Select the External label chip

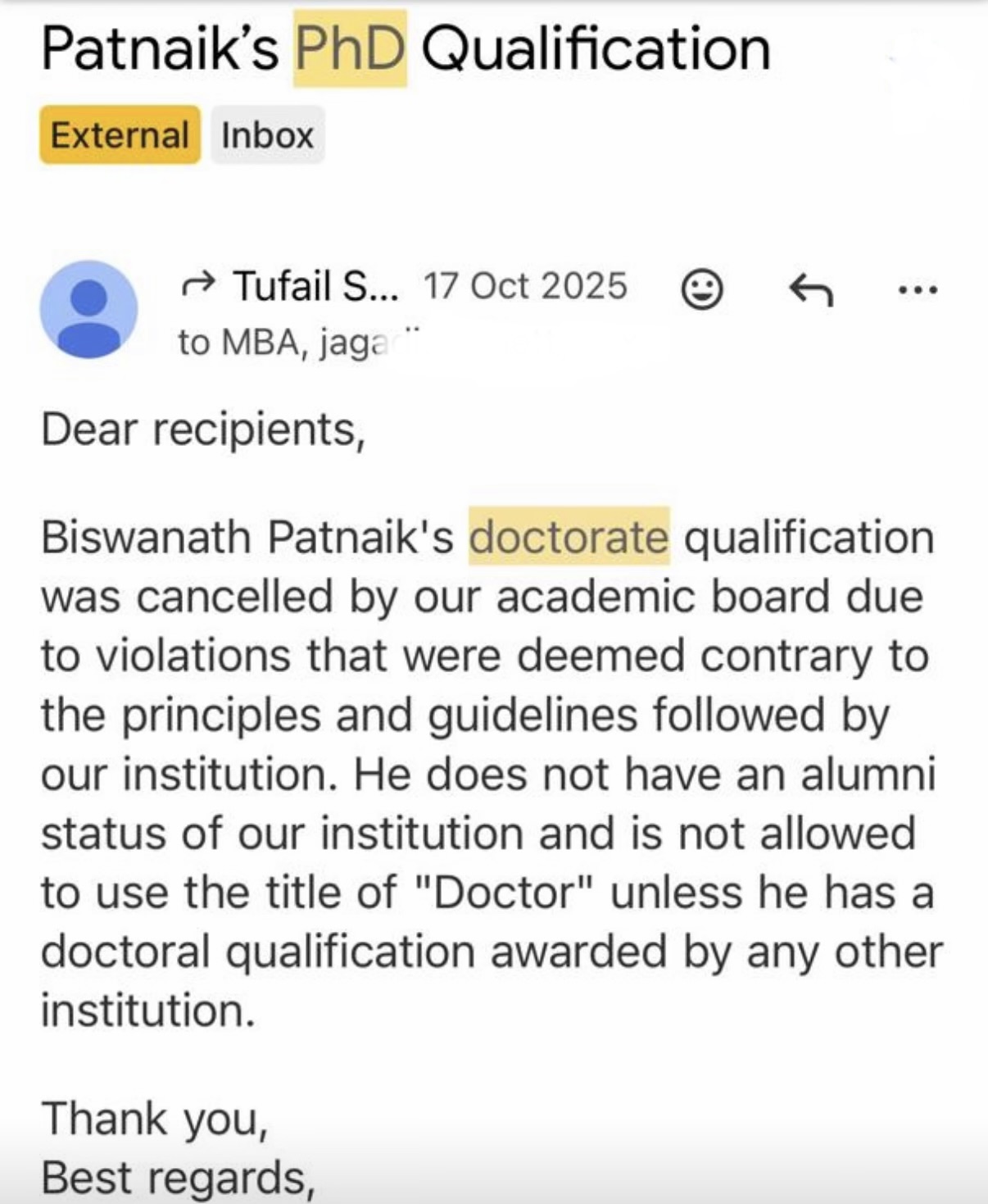pyautogui.click(x=120, y=134)
